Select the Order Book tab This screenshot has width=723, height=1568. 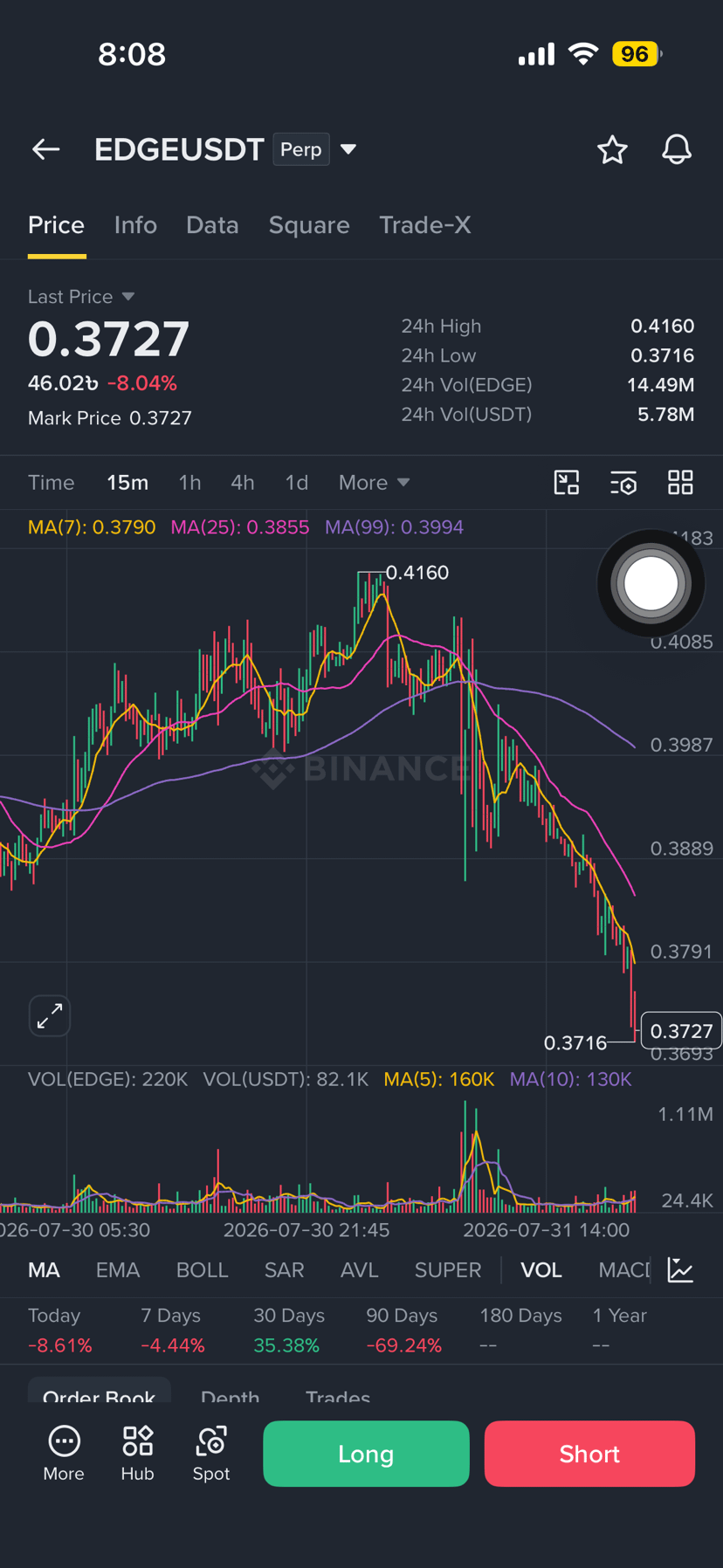coord(100,1393)
